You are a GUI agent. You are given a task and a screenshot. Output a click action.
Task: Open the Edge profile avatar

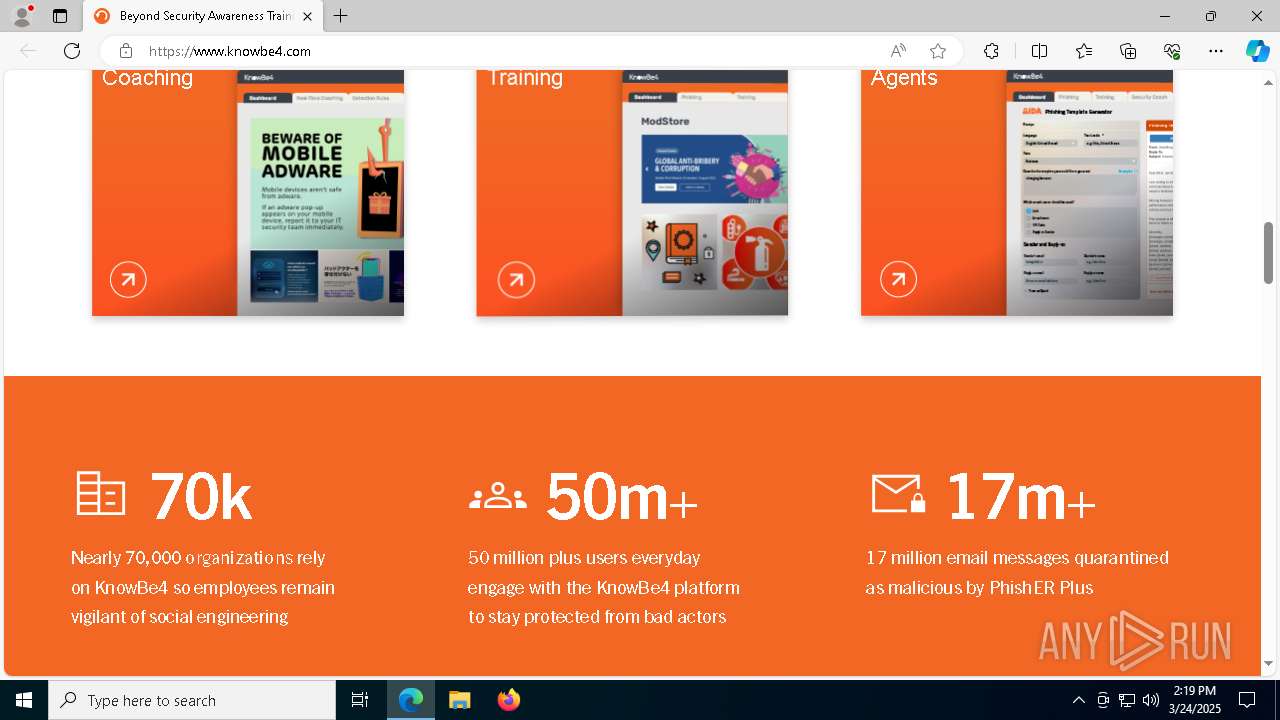(x=21, y=16)
